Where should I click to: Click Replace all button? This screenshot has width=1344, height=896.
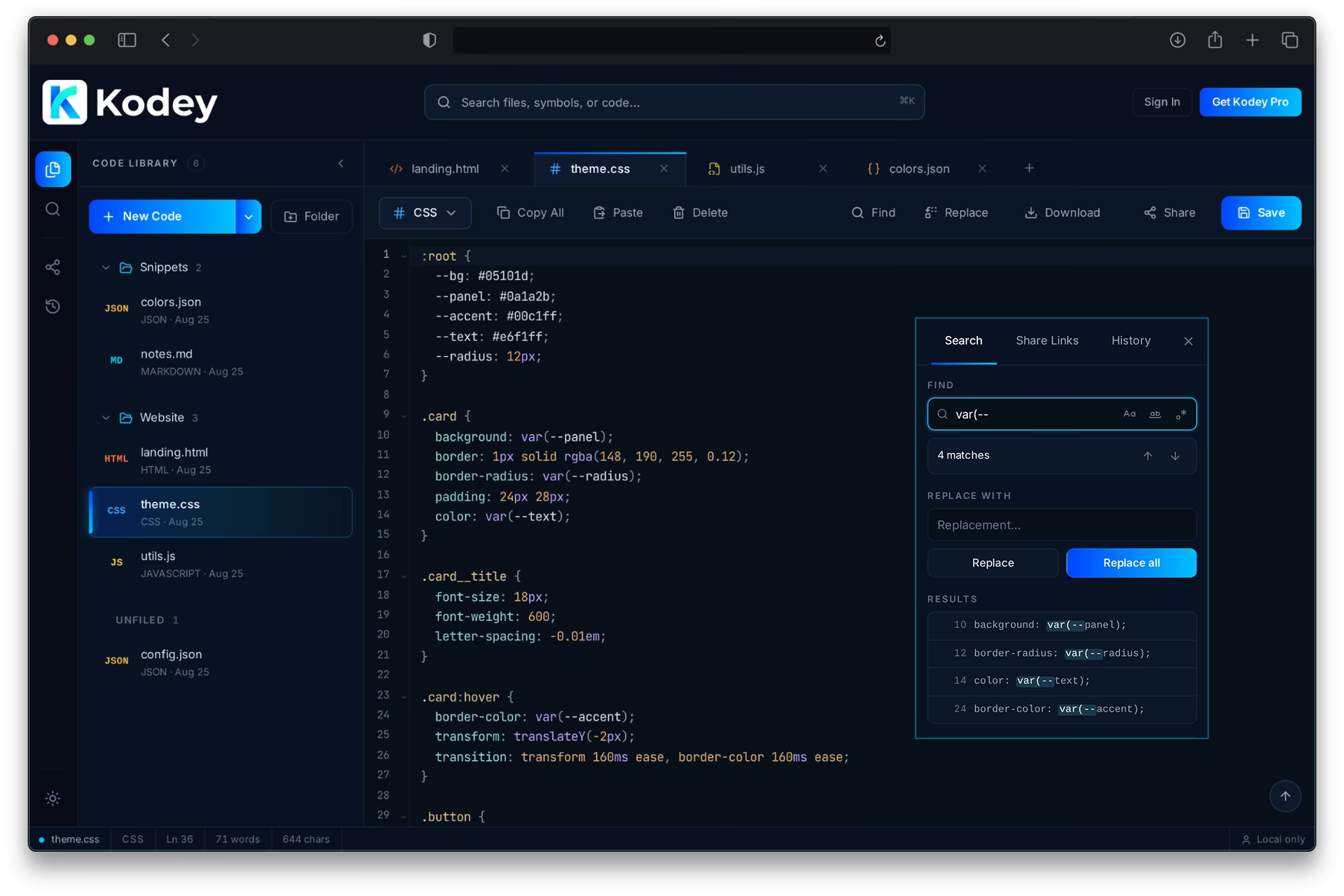click(1131, 563)
